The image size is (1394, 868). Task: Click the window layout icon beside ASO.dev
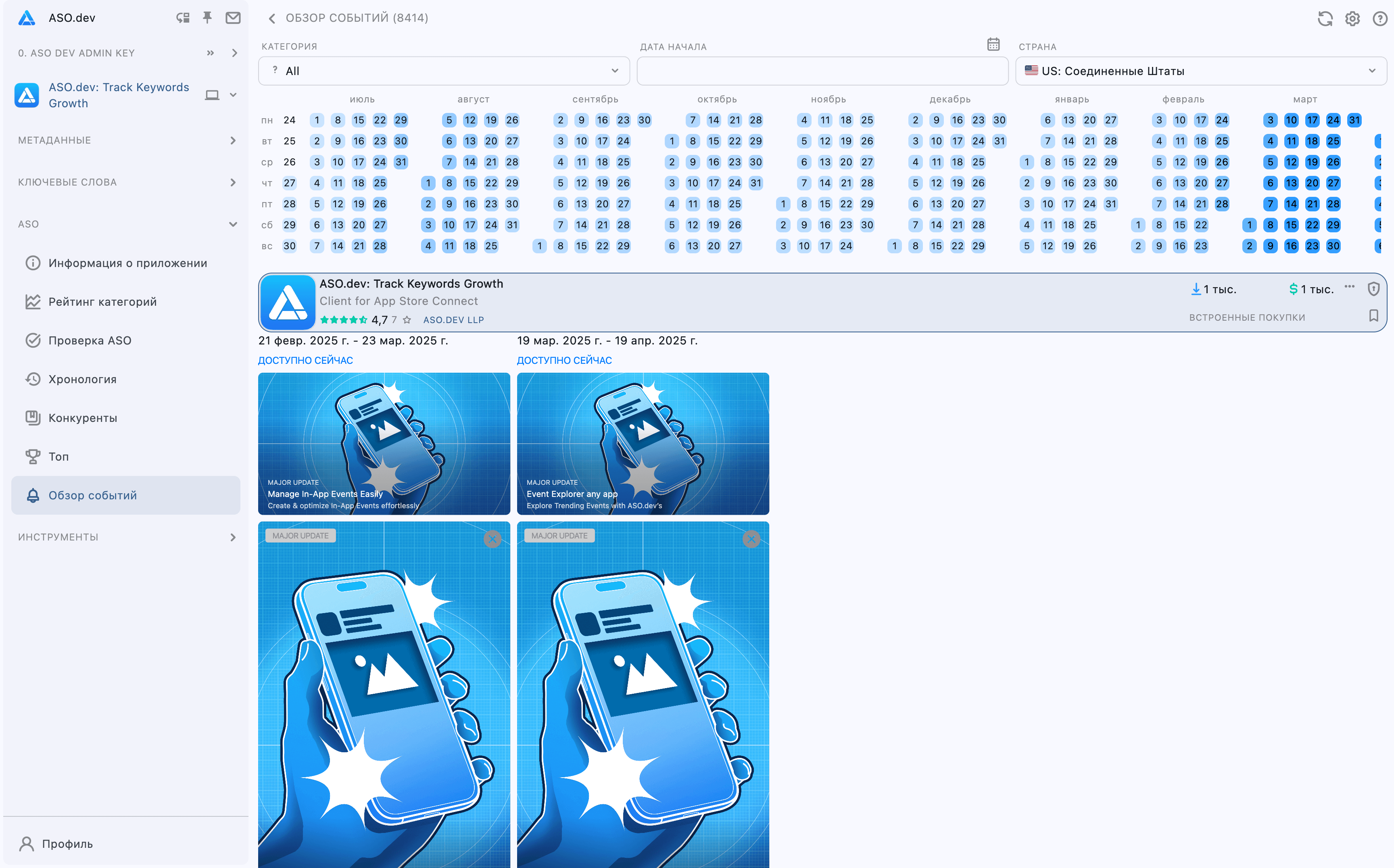point(183,18)
